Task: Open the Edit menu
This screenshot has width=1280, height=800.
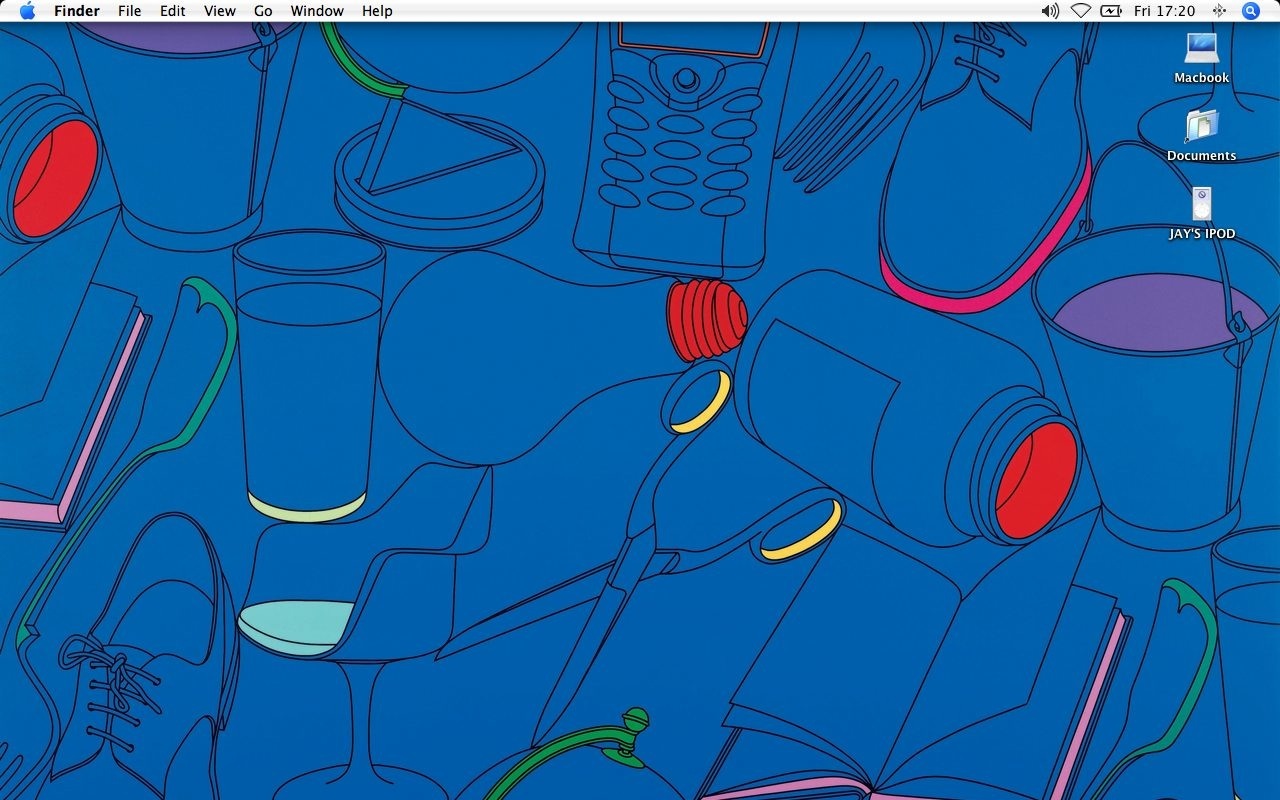Action: (x=173, y=11)
